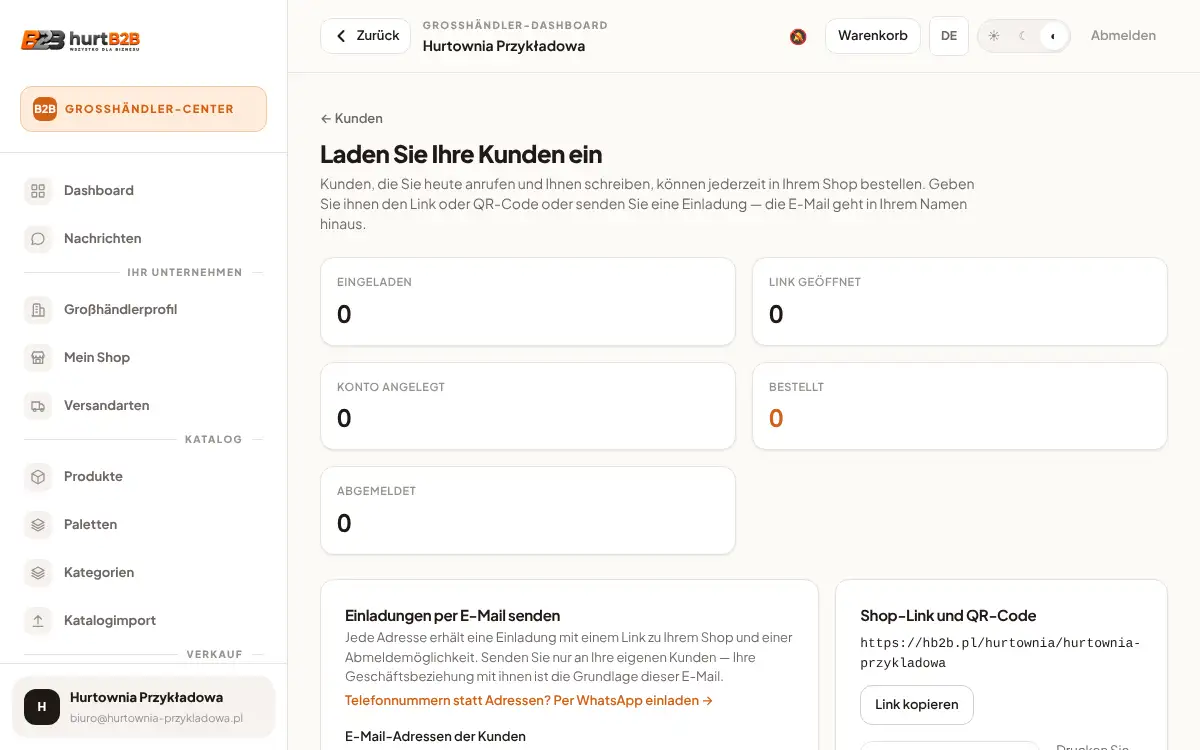The width and height of the screenshot is (1200, 750).
Task: Open Nachrichten in sidebar
Action: [x=143, y=239]
